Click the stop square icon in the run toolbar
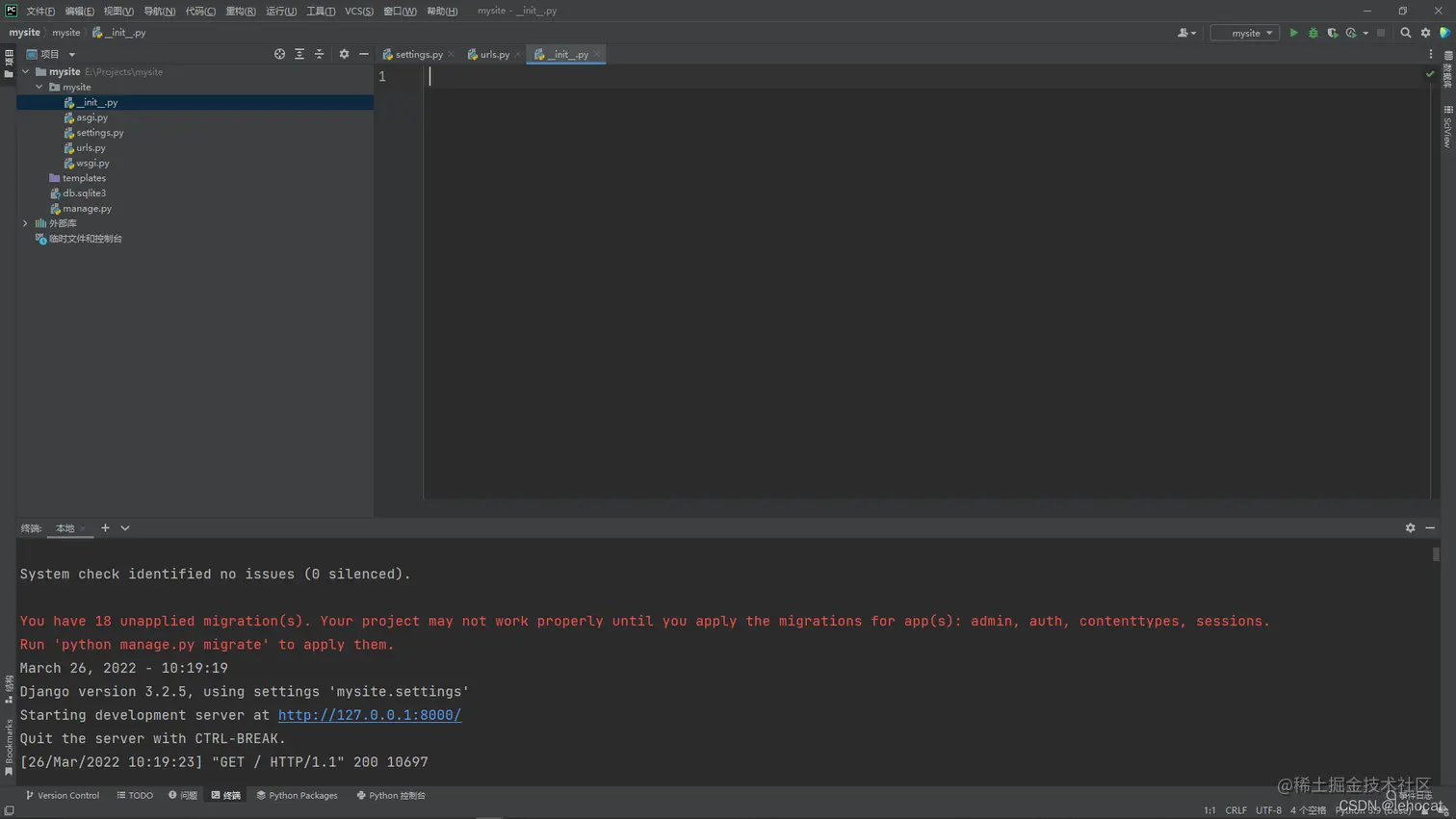The width and height of the screenshot is (1456, 819). click(1381, 33)
